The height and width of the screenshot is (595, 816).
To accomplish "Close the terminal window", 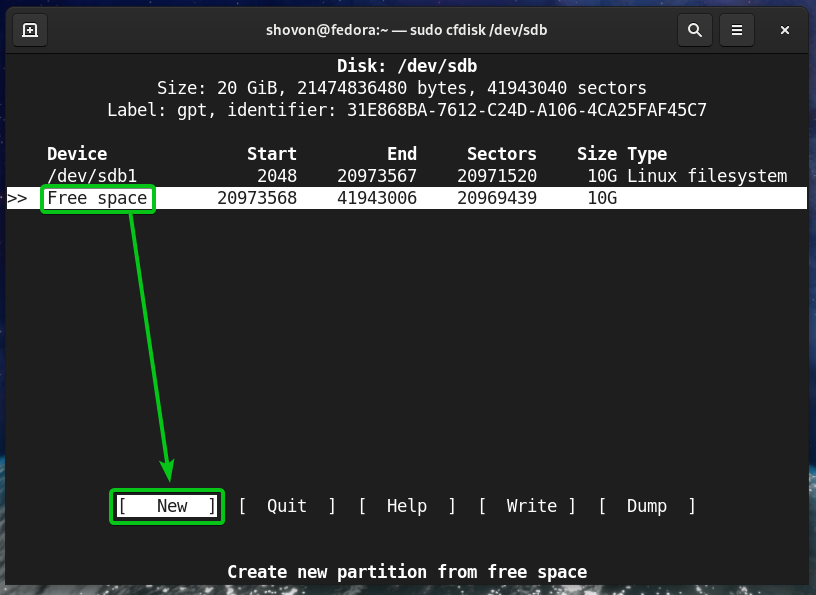I will (785, 30).
